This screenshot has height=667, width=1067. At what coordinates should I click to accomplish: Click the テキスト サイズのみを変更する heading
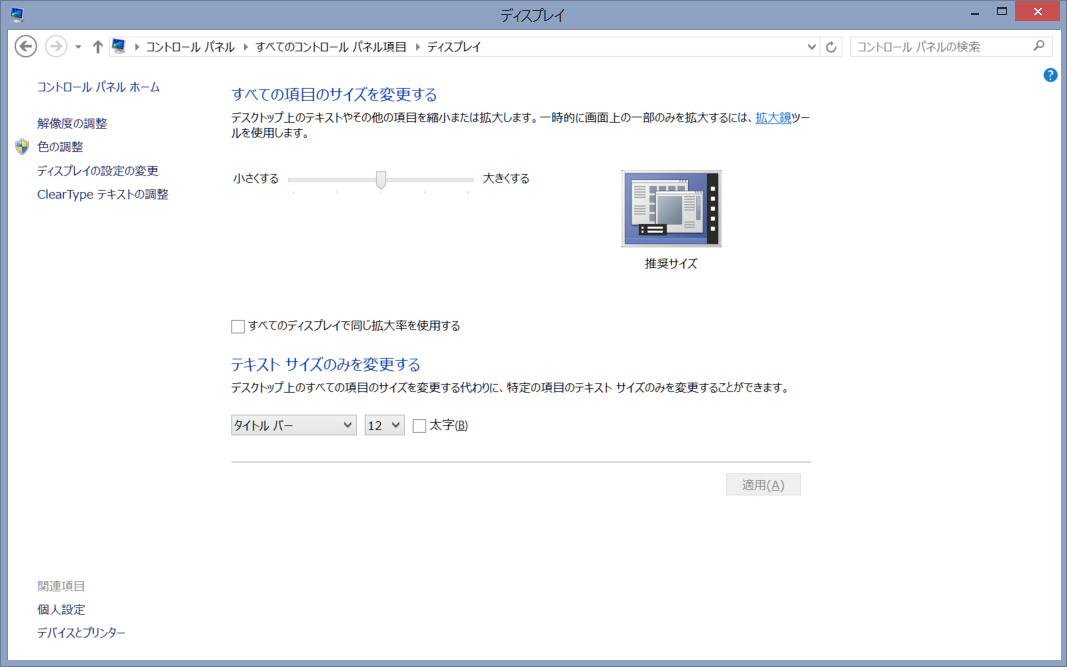tap(326, 364)
